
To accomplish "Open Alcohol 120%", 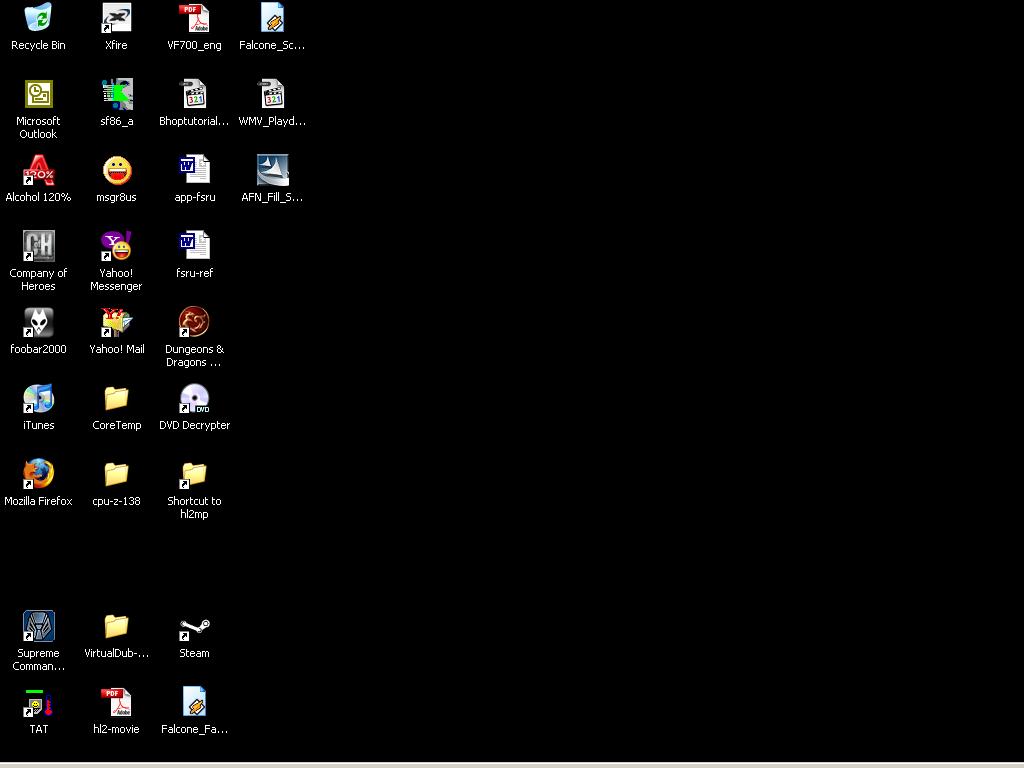I will pyautogui.click(x=38, y=170).
